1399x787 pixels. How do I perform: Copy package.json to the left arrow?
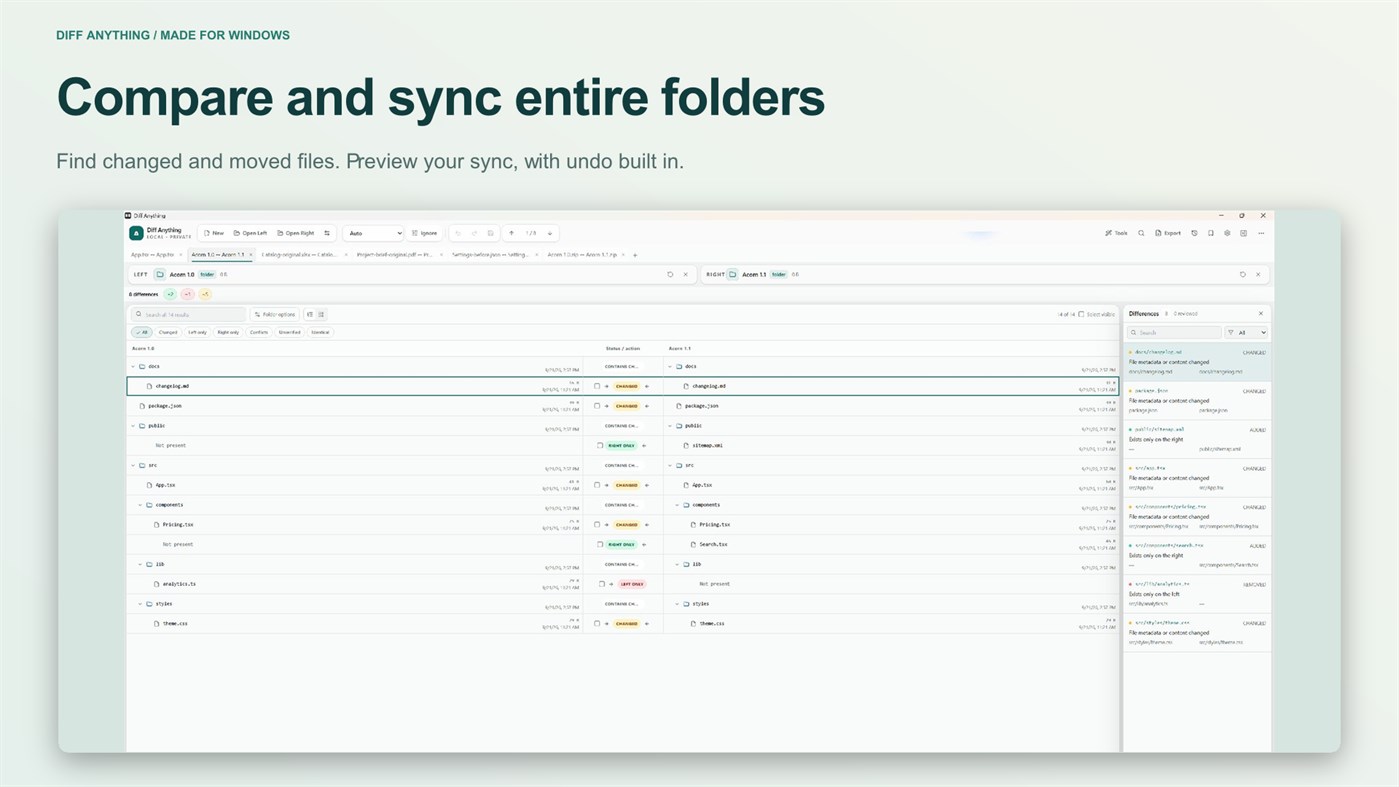tap(646, 406)
